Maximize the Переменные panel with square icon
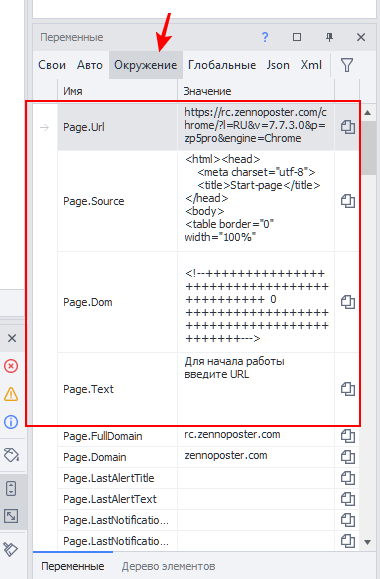 [297, 37]
